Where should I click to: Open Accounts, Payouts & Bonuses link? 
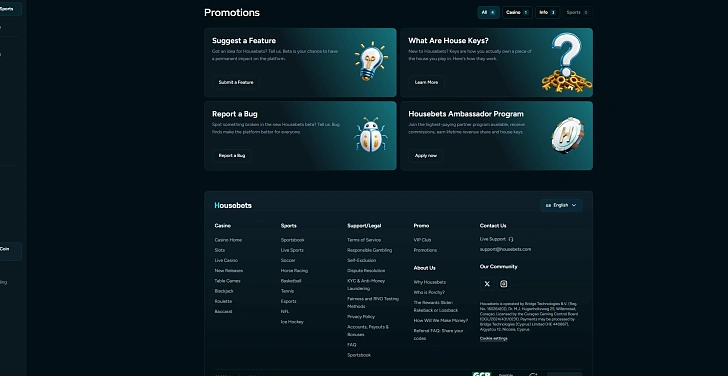click(368, 331)
